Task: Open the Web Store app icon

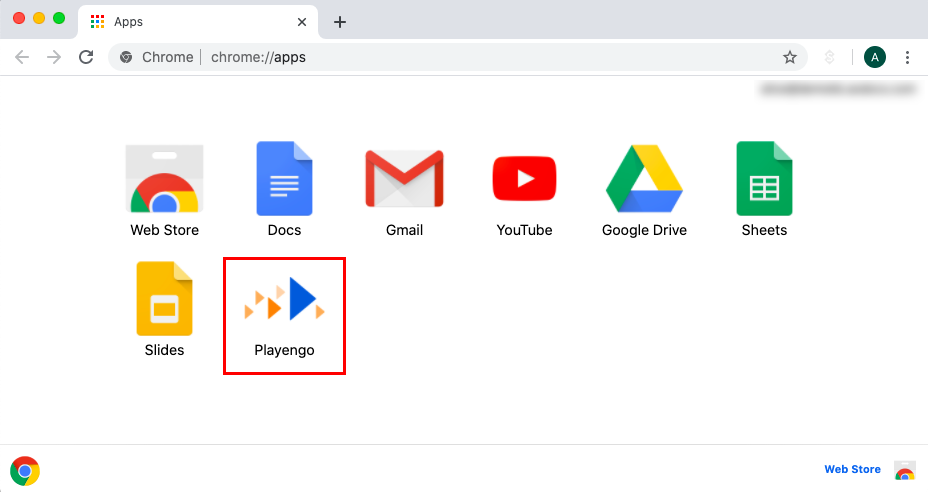Action: point(165,179)
